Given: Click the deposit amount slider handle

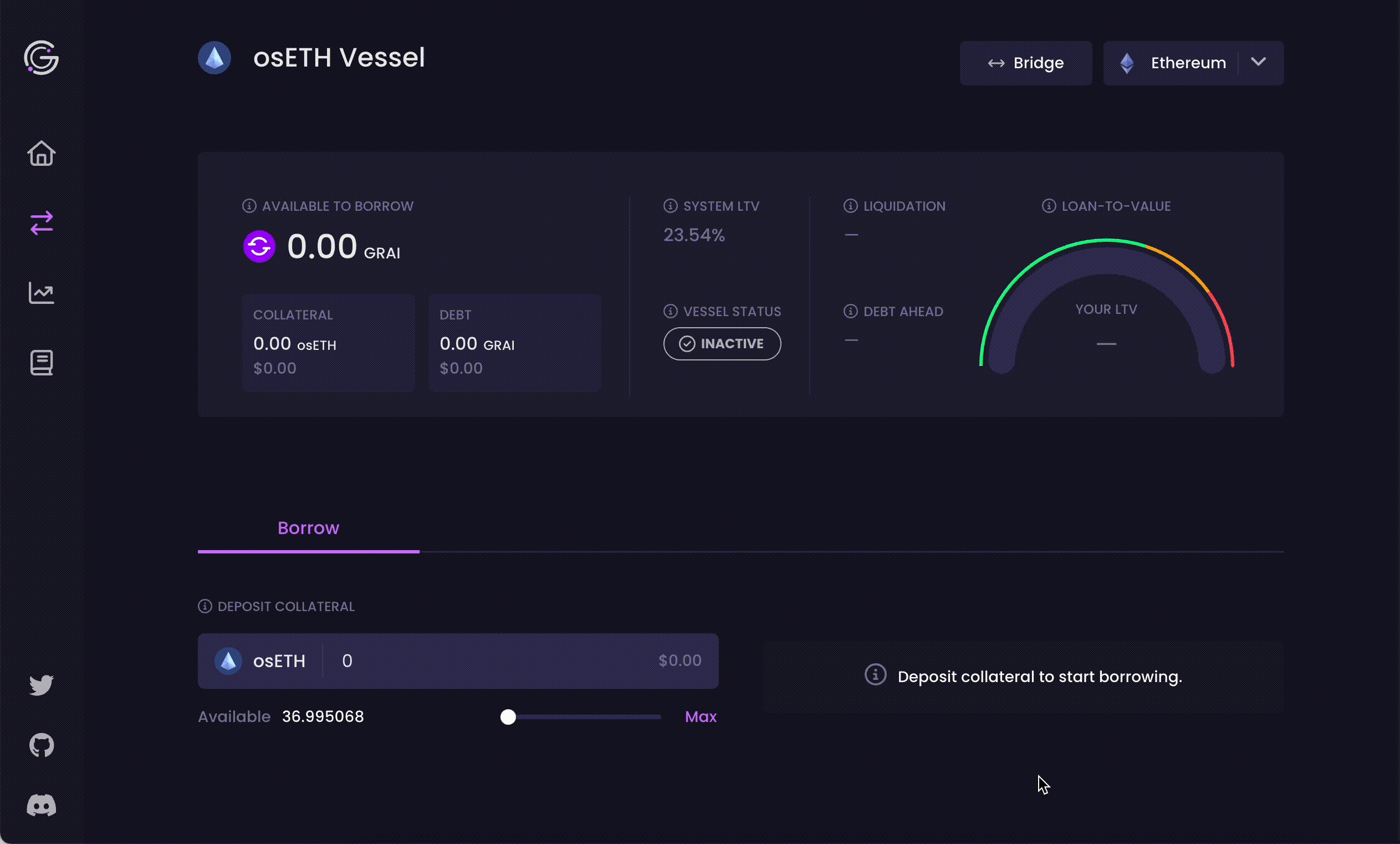Looking at the screenshot, I should tap(508, 717).
